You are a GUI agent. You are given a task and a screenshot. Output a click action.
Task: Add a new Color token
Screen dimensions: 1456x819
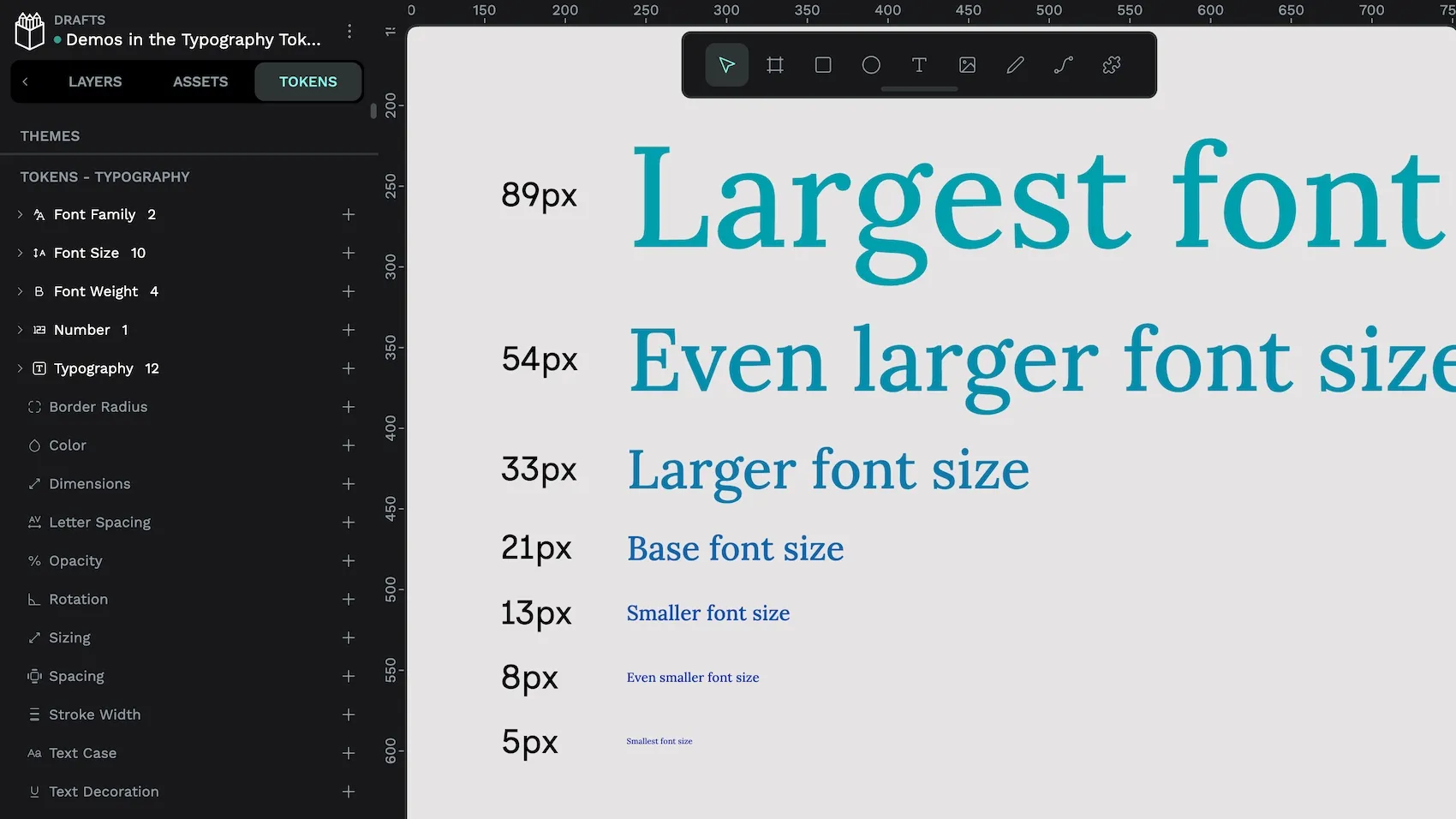pos(349,445)
